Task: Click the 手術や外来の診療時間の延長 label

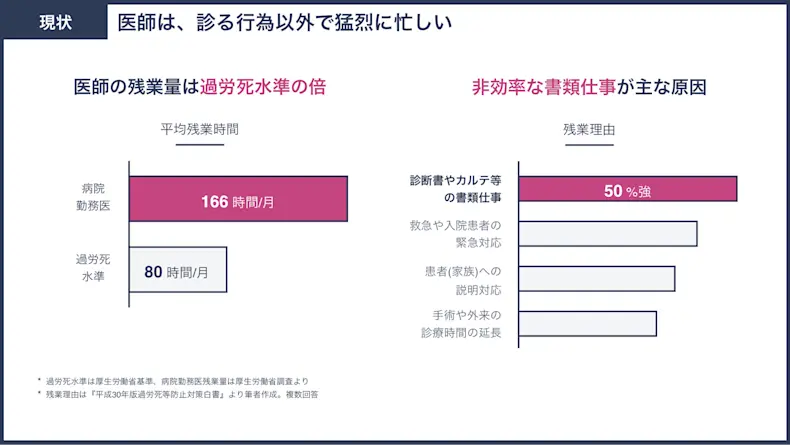Action: (461, 324)
